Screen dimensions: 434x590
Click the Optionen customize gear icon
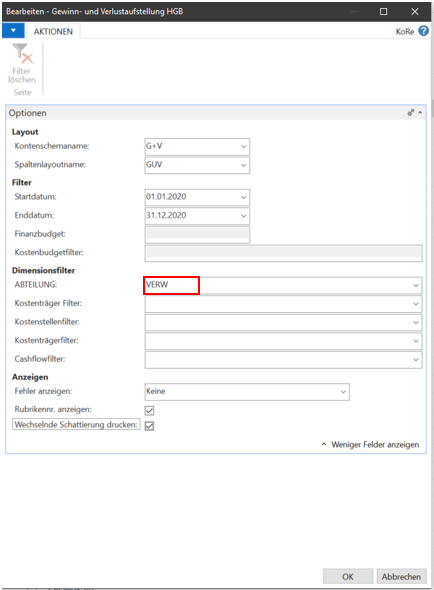click(411, 113)
